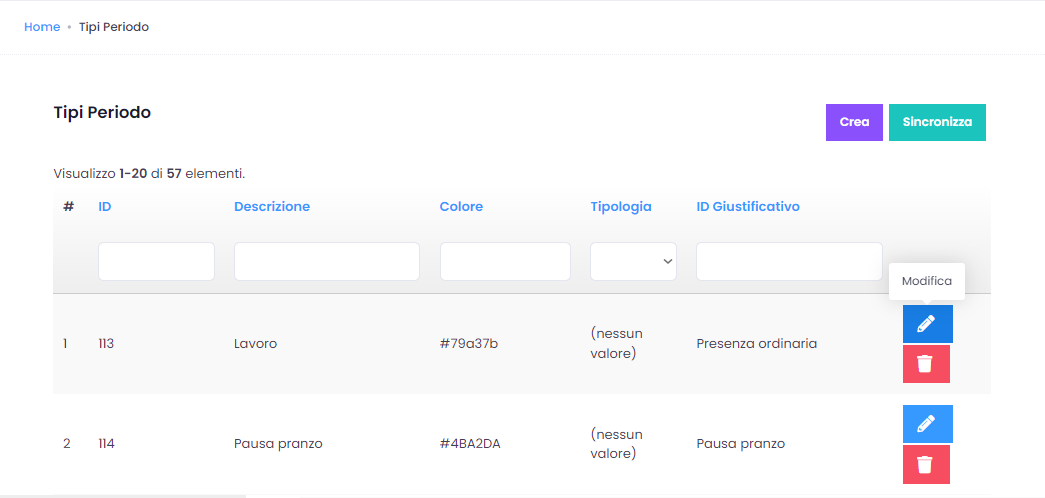1045x498 pixels.
Task: Focus the Colore filter input field
Action: [x=505, y=261]
